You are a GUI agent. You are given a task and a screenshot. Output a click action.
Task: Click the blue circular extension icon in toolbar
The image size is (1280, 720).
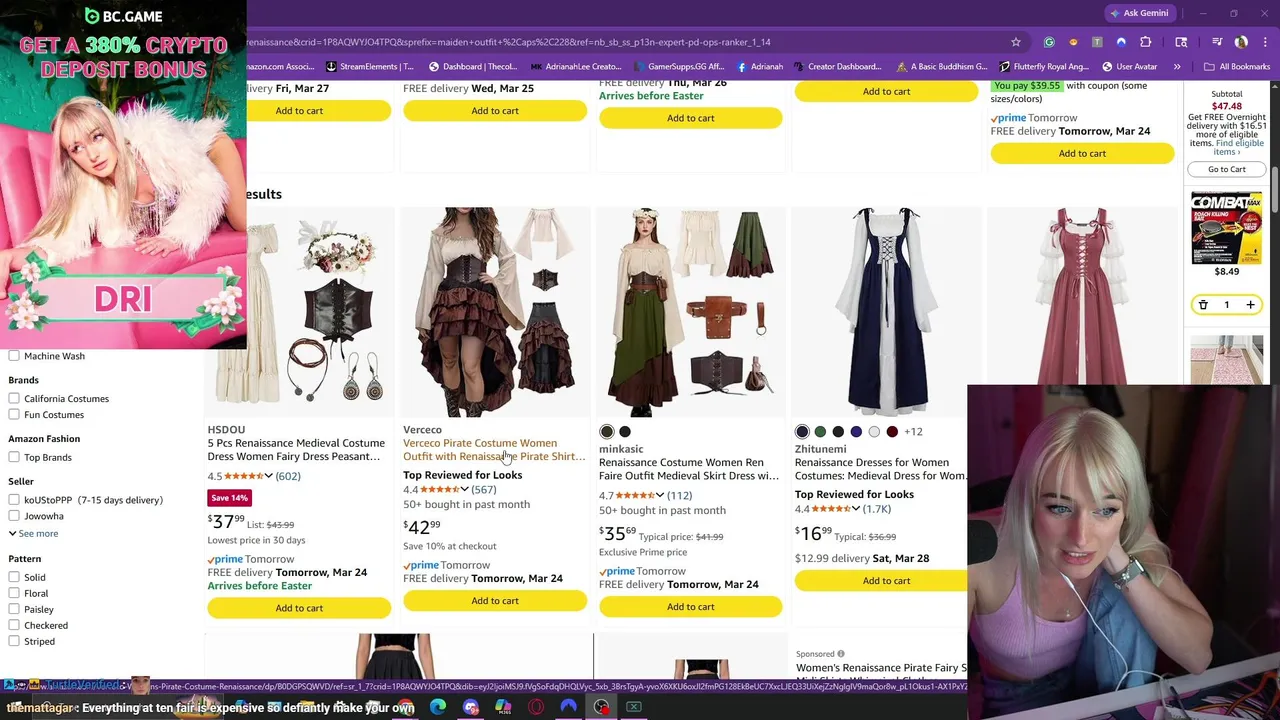pos(1121,42)
